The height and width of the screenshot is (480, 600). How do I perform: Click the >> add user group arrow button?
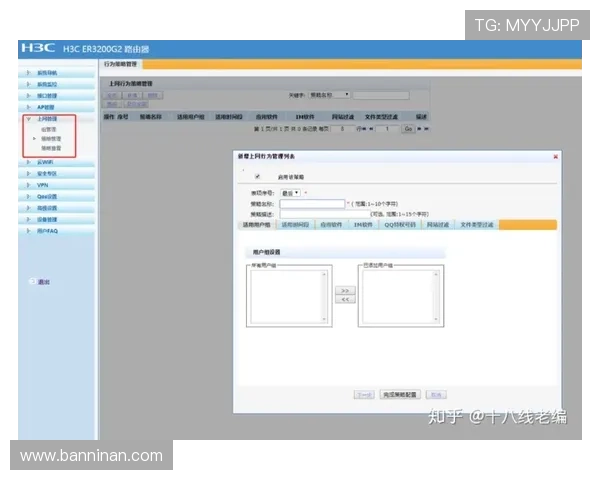click(343, 290)
